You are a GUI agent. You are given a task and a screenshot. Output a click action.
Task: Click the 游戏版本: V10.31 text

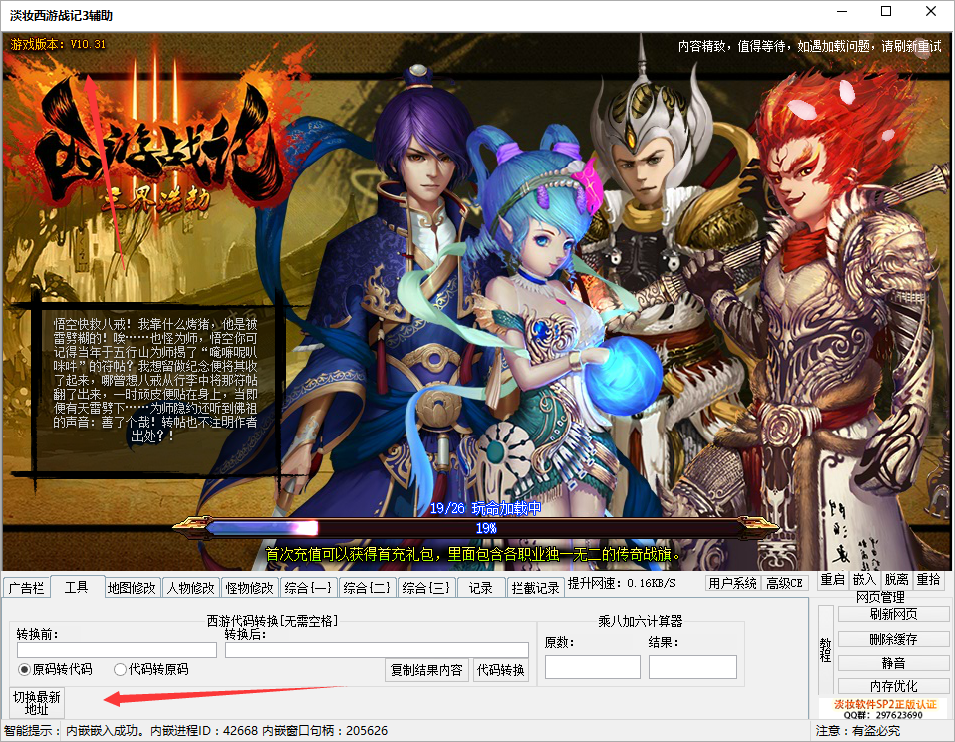pos(58,44)
